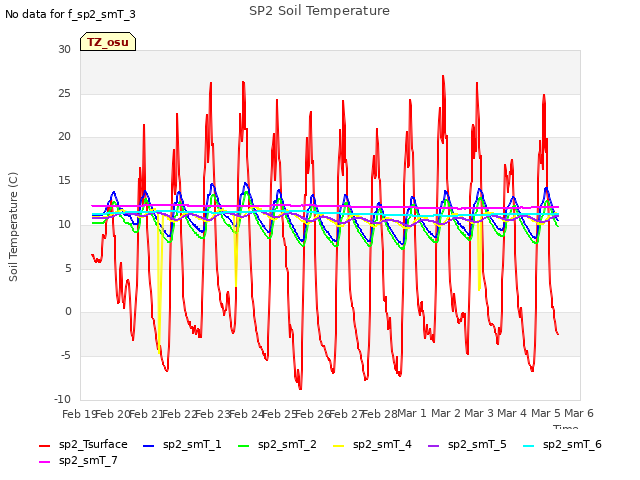Screen dimensions: 640x480
Task: Click the blue sp2_smT_1 legend swatch
Action: 149,446
